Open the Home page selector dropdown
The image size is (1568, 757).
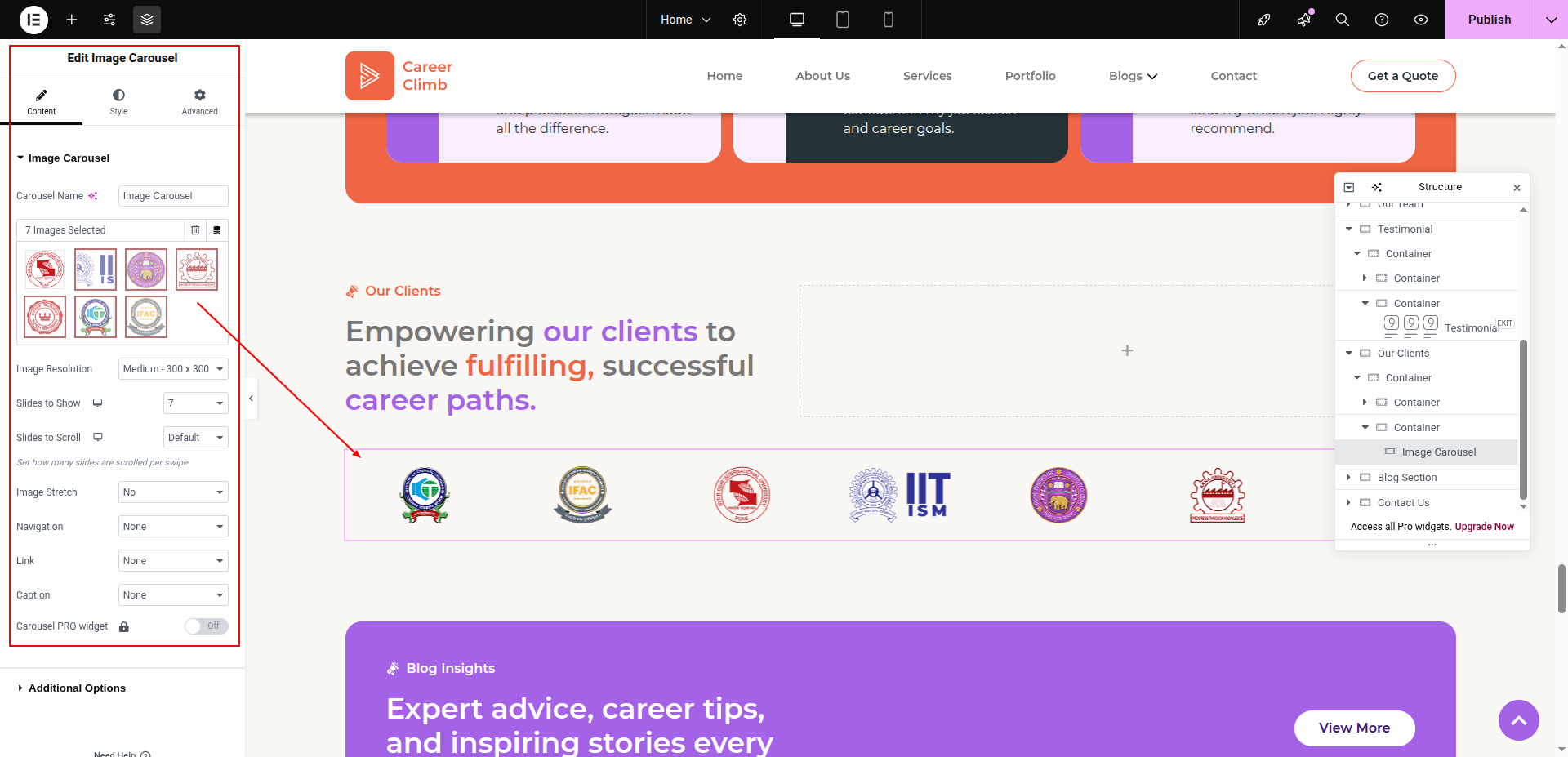click(685, 20)
